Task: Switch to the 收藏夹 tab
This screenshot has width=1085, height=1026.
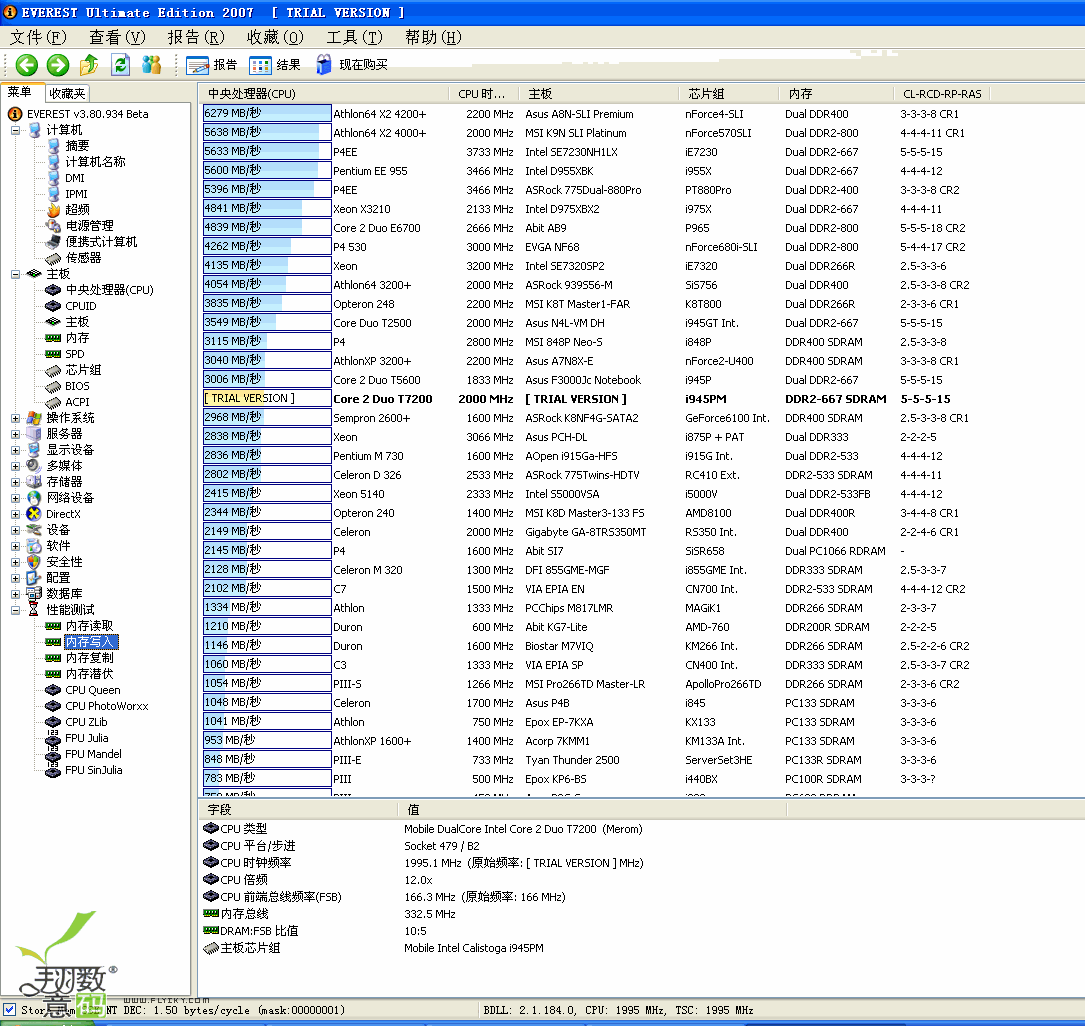Action: [67, 93]
